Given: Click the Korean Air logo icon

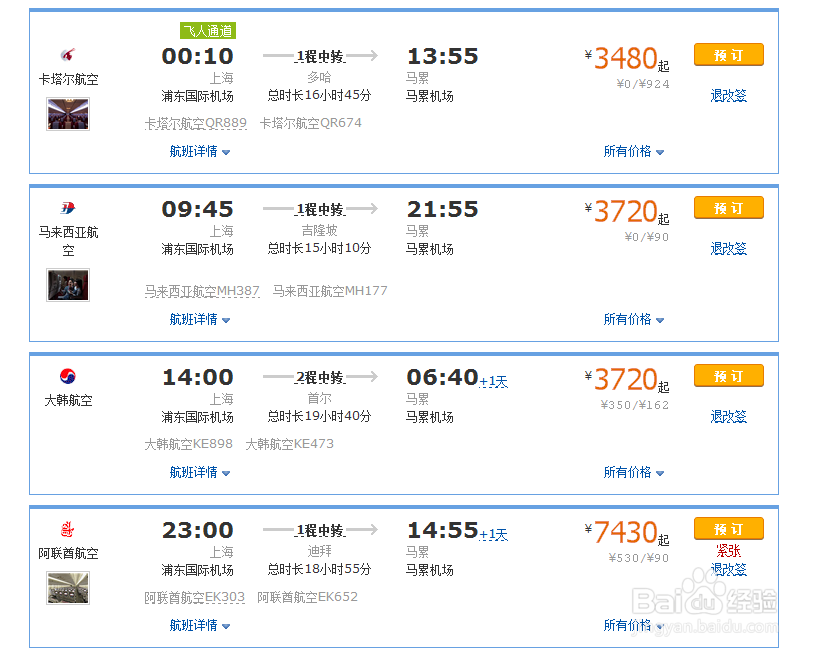Looking at the screenshot, I should (x=68, y=377).
